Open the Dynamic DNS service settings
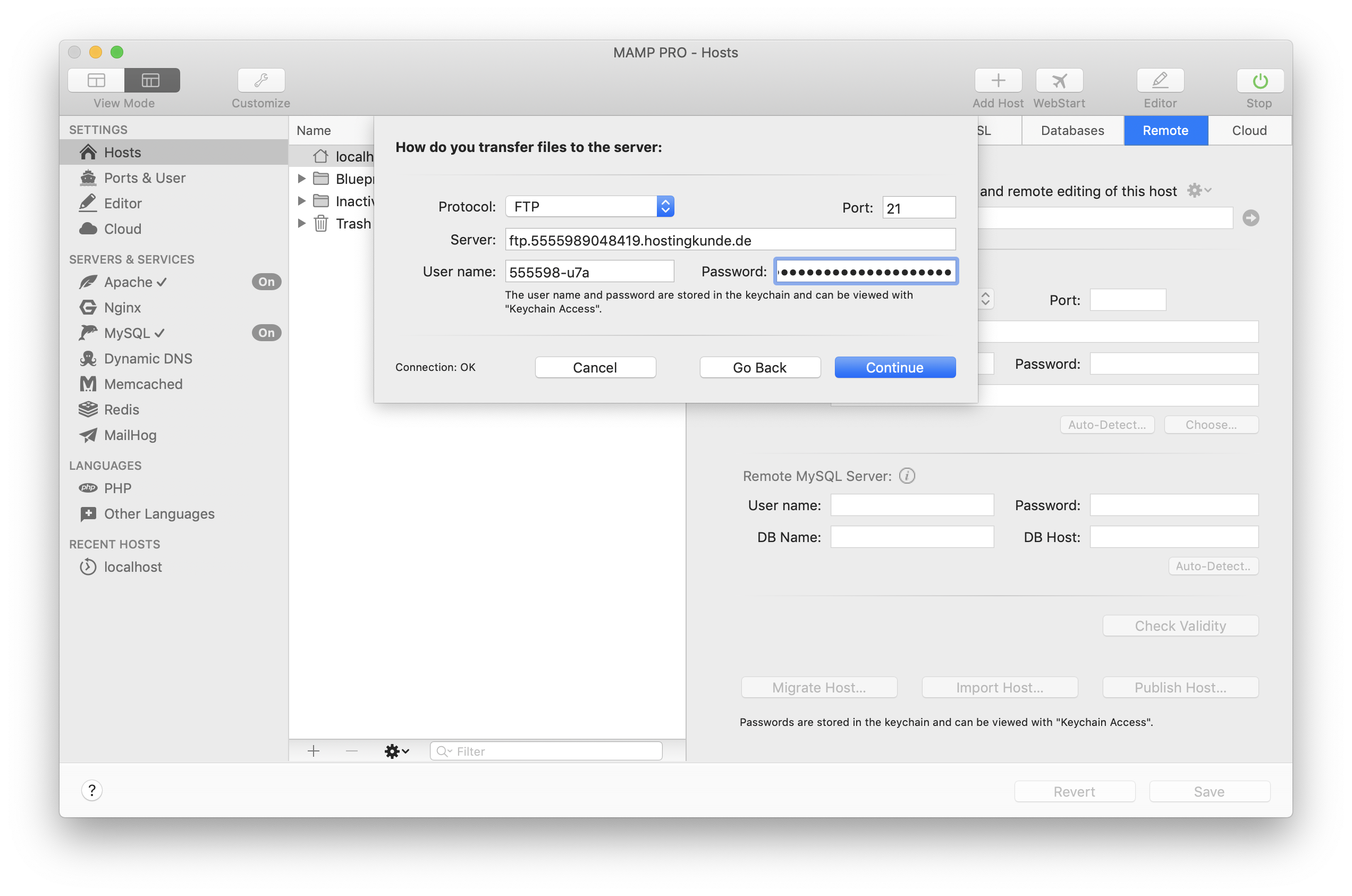Viewport: 1352px width, 896px height. click(147, 358)
